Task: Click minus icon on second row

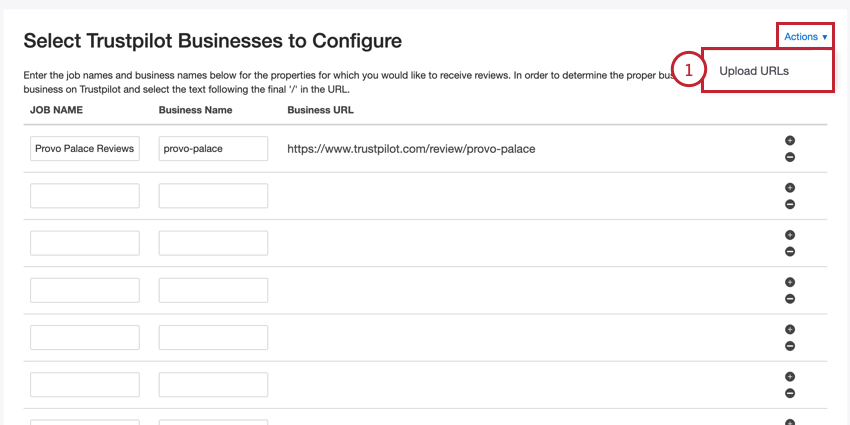Action: pyautogui.click(x=789, y=204)
